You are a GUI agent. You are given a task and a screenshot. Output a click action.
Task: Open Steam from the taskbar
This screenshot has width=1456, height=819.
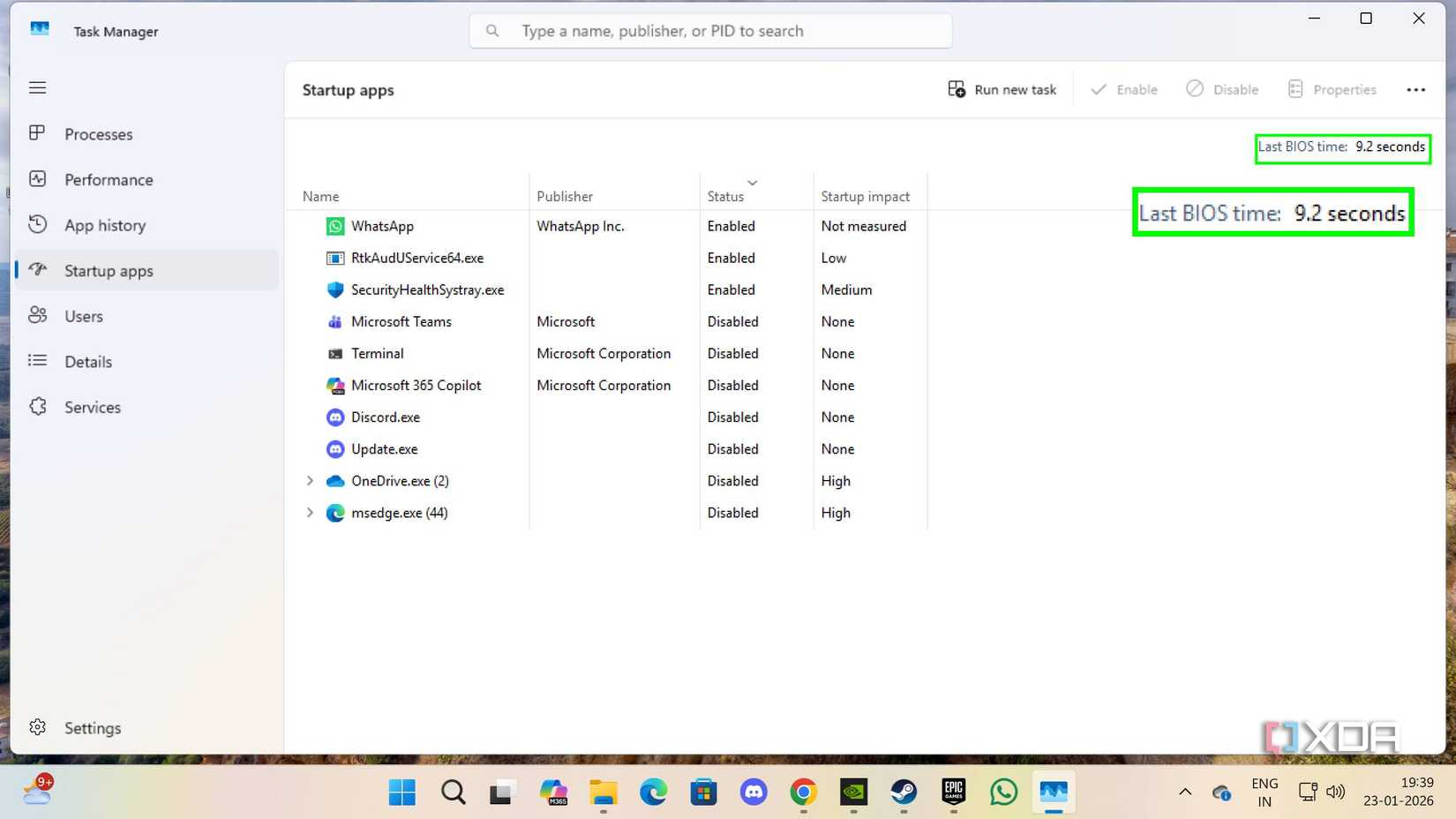904,792
